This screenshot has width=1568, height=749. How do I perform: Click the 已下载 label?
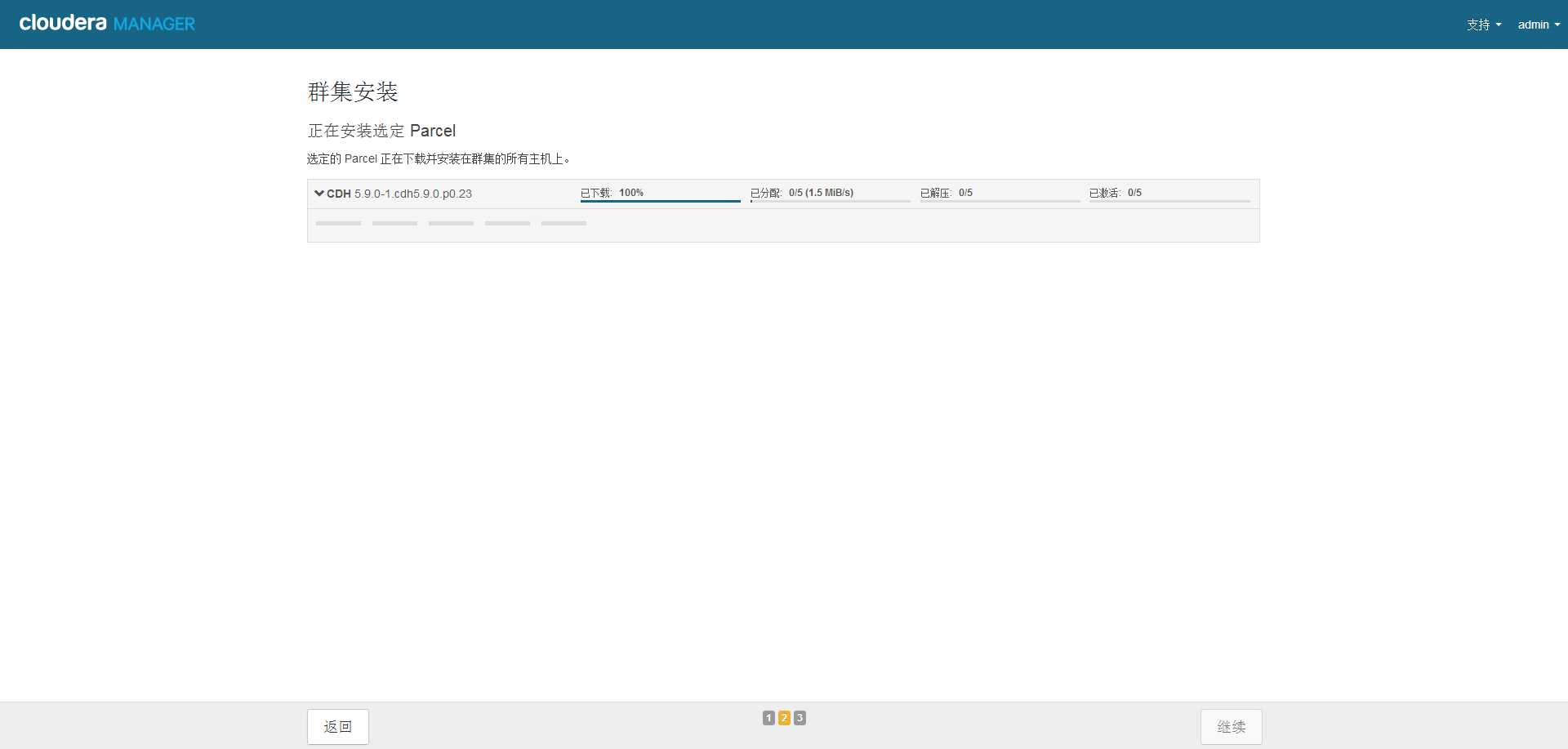(x=596, y=193)
